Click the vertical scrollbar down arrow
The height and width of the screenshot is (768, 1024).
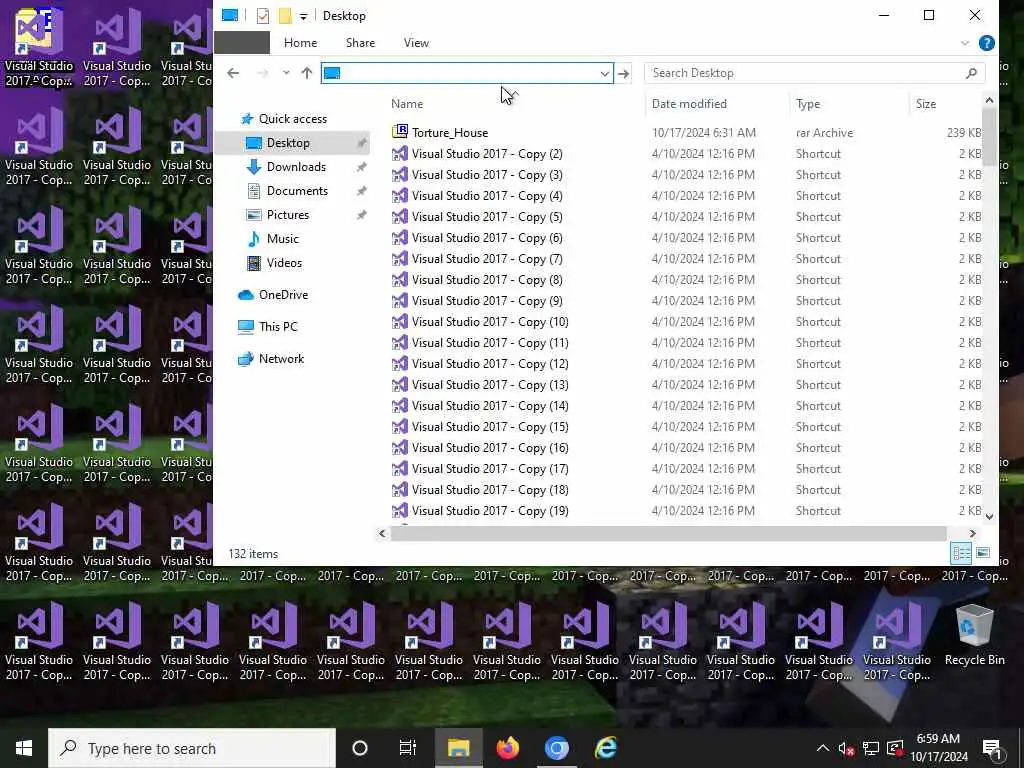pyautogui.click(x=989, y=516)
